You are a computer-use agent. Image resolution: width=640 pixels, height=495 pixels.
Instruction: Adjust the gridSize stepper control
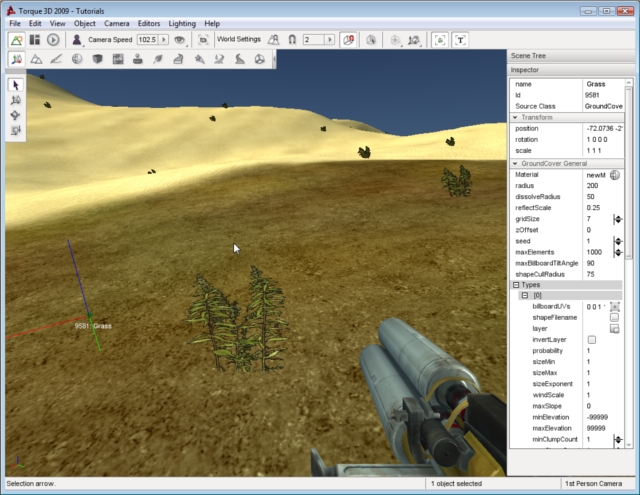coord(617,219)
